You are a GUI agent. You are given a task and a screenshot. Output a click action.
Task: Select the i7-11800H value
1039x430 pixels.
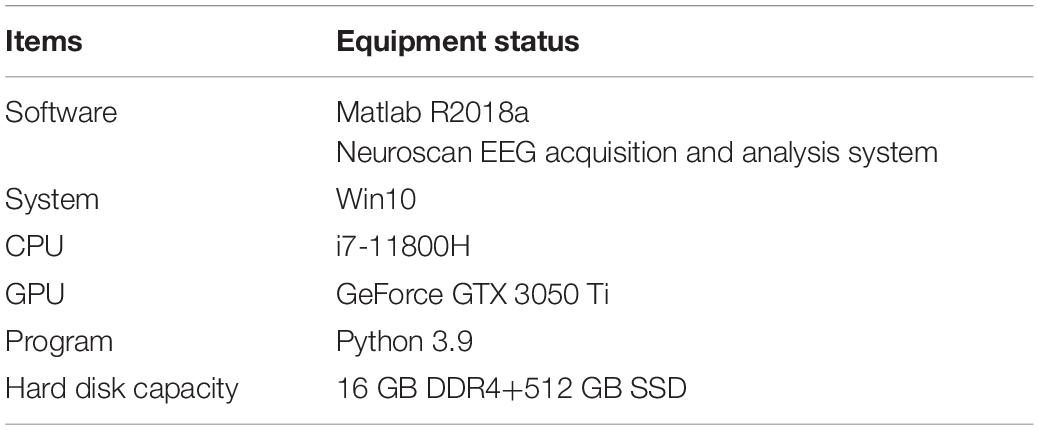403,247
